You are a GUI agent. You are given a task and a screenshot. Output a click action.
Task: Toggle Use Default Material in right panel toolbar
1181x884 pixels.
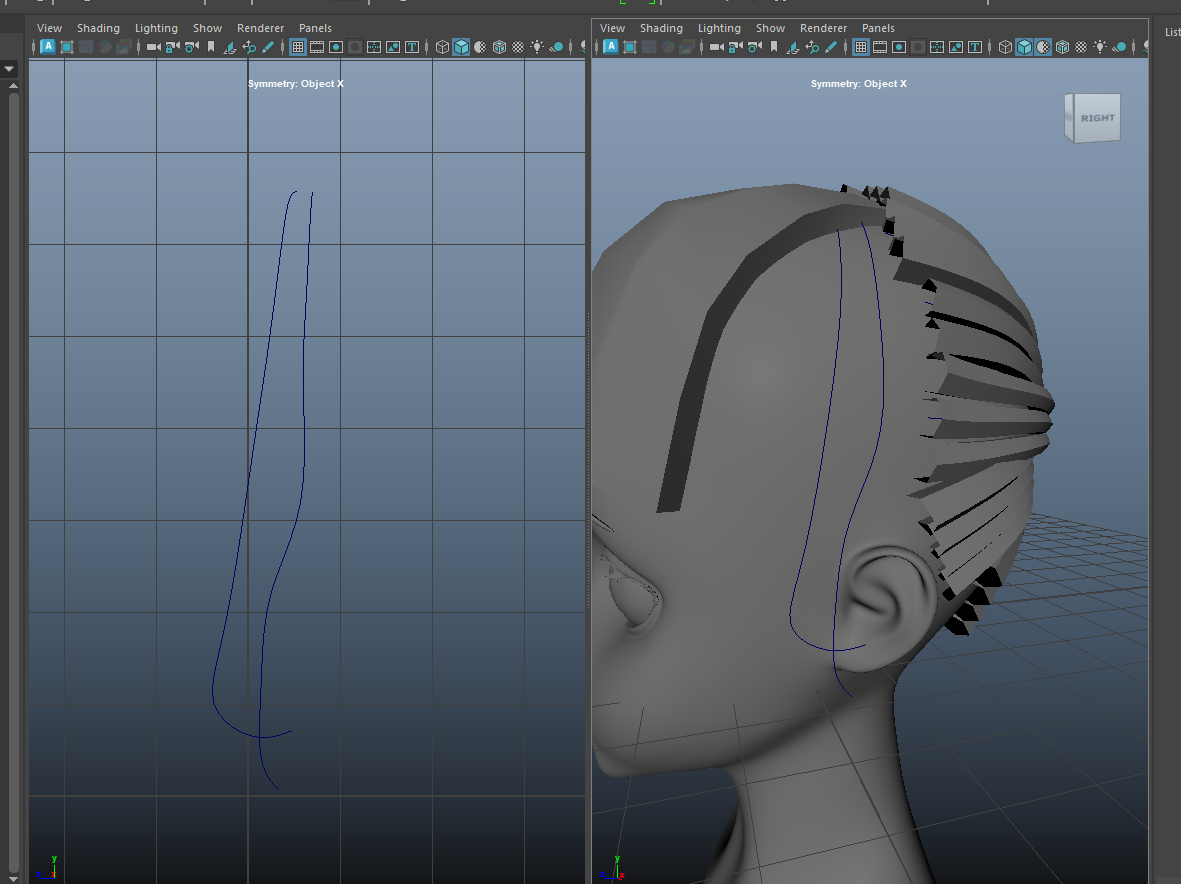point(1043,47)
